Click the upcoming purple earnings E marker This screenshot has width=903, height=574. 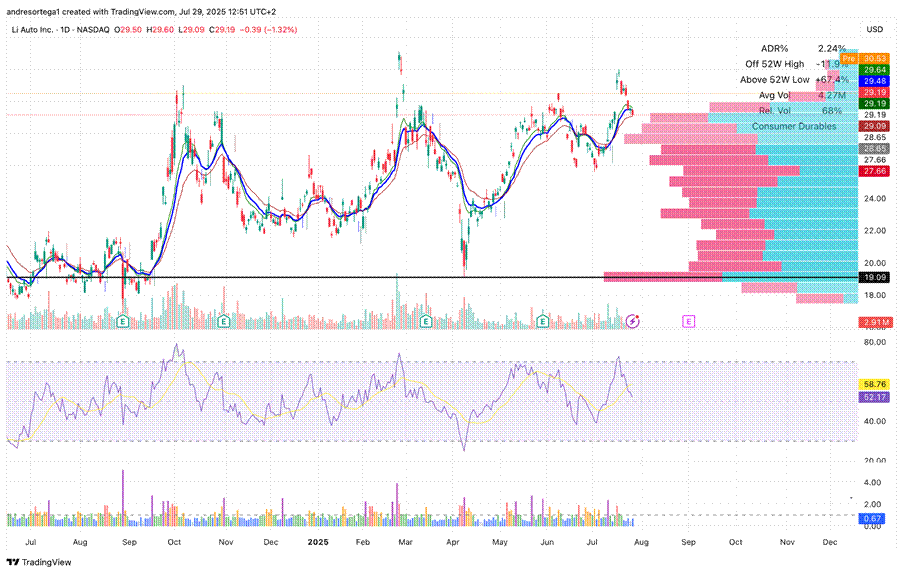click(x=688, y=321)
